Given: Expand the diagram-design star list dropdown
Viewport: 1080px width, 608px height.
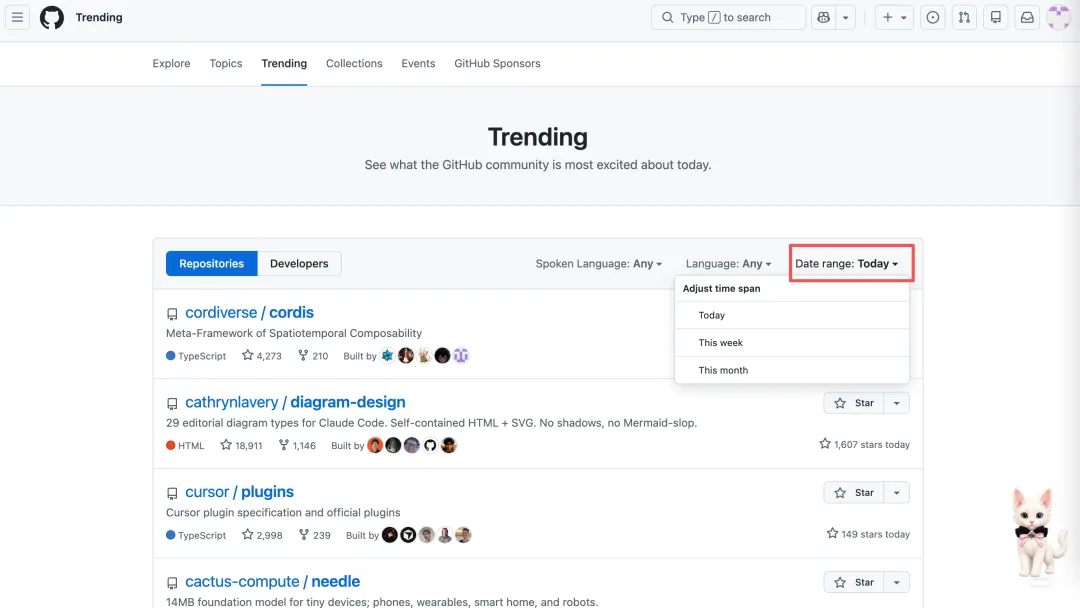Looking at the screenshot, I should [x=896, y=403].
